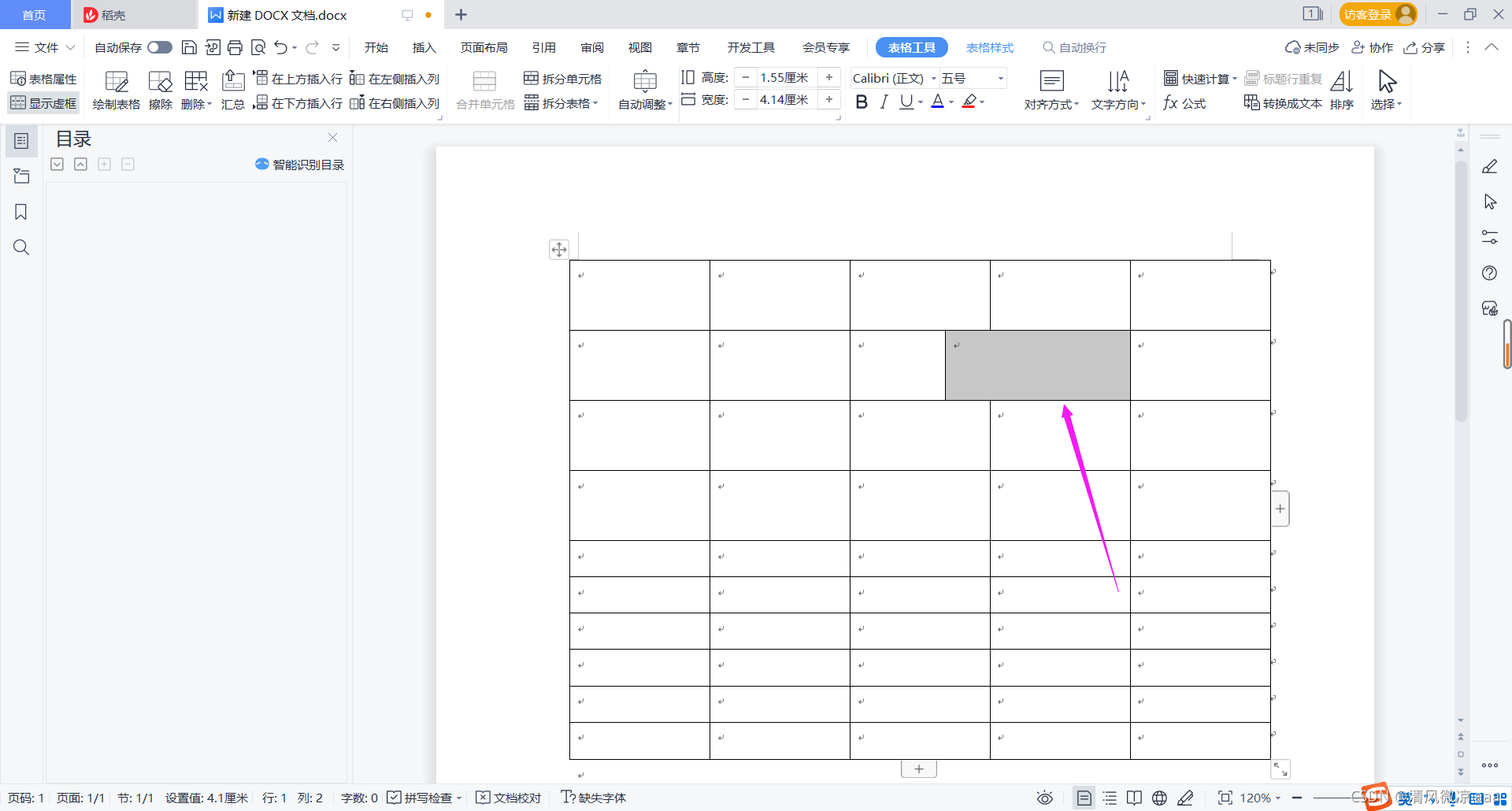
Task: Open the References (引用) tab
Action: coord(544,47)
